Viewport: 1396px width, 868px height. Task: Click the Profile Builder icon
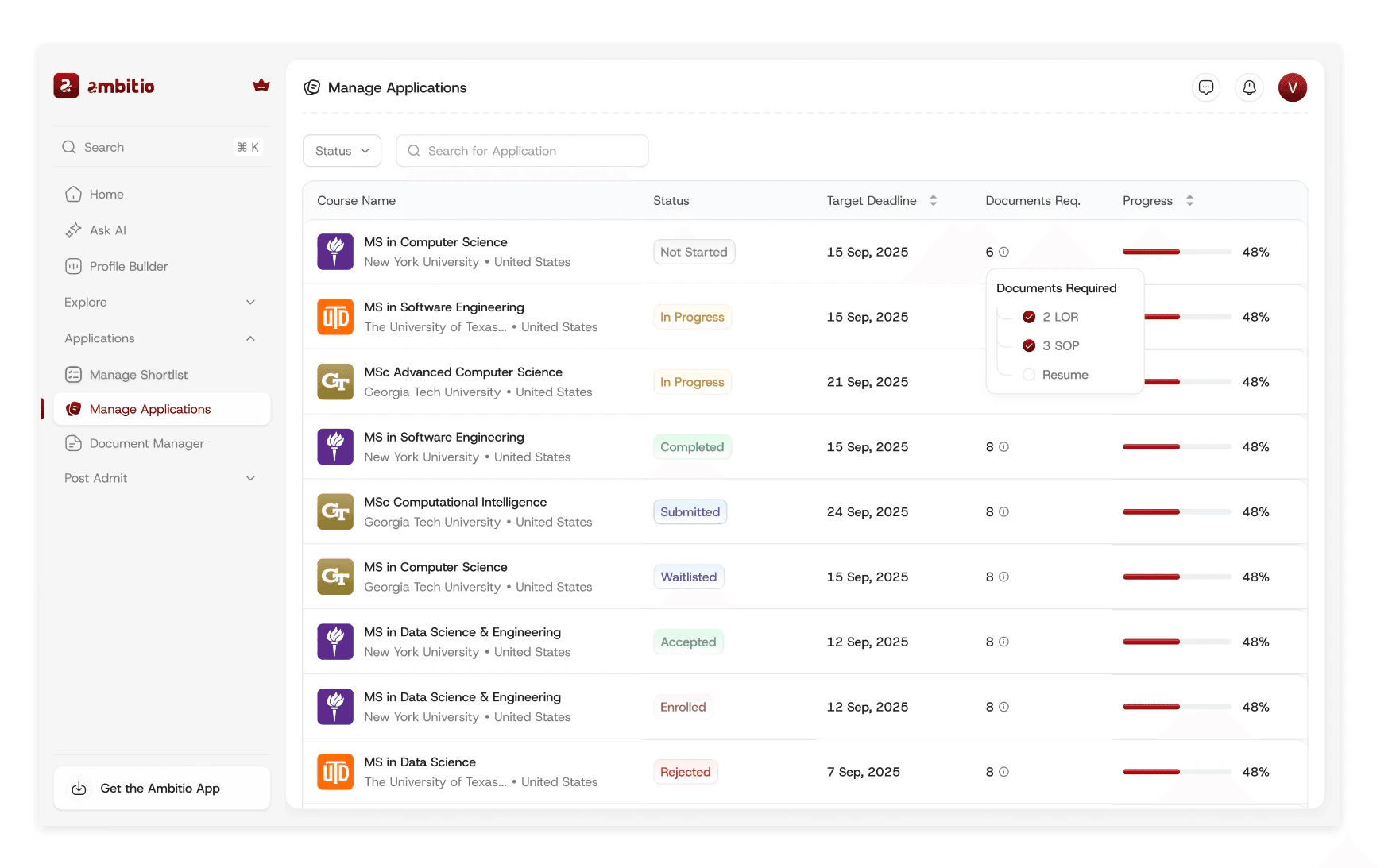tap(73, 266)
